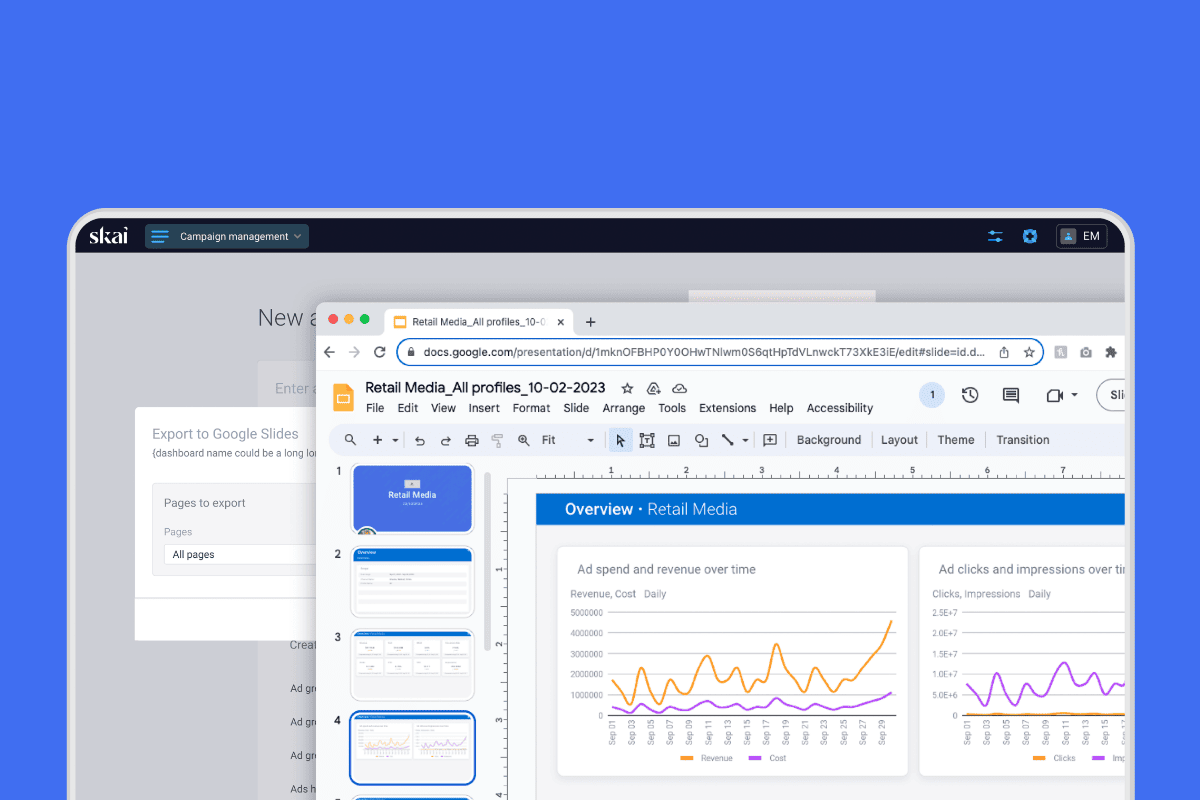1200x800 pixels.
Task: Click the Background button
Action: [x=828, y=440]
